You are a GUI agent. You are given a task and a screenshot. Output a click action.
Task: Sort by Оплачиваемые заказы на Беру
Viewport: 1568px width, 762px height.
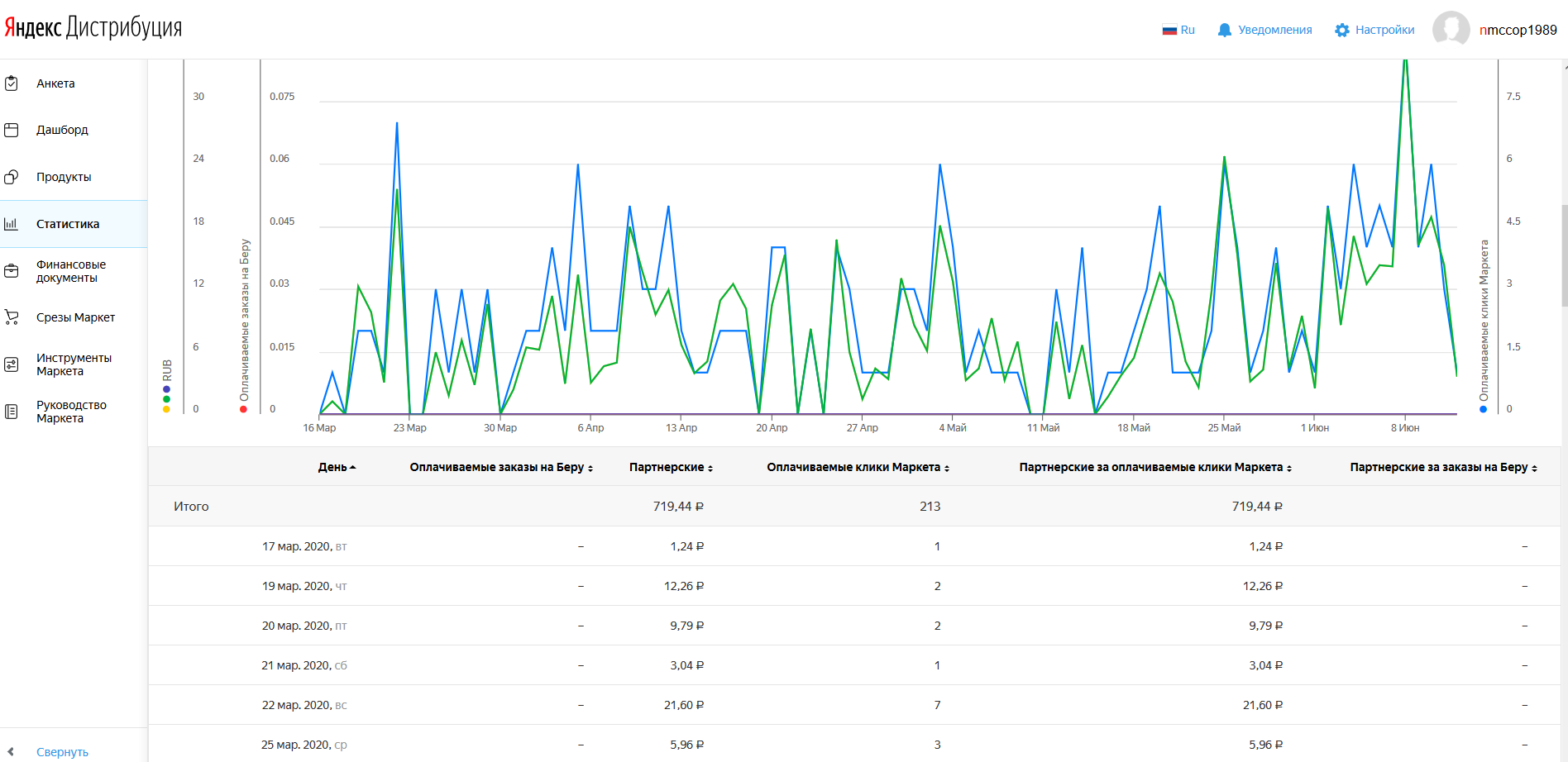point(501,468)
